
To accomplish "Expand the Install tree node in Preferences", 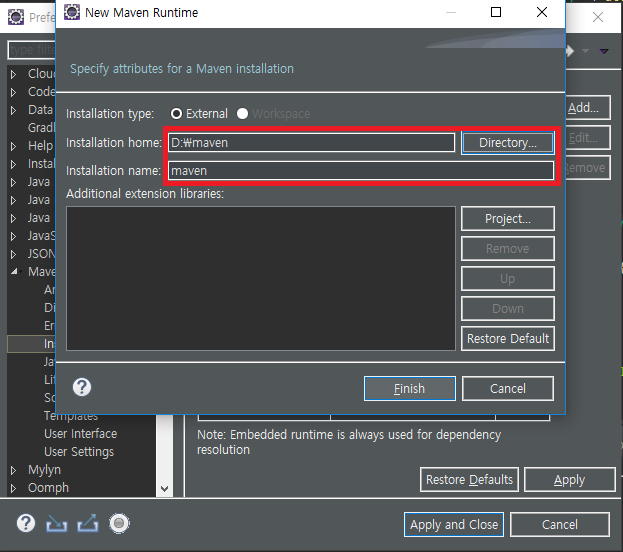I will tap(14, 164).
